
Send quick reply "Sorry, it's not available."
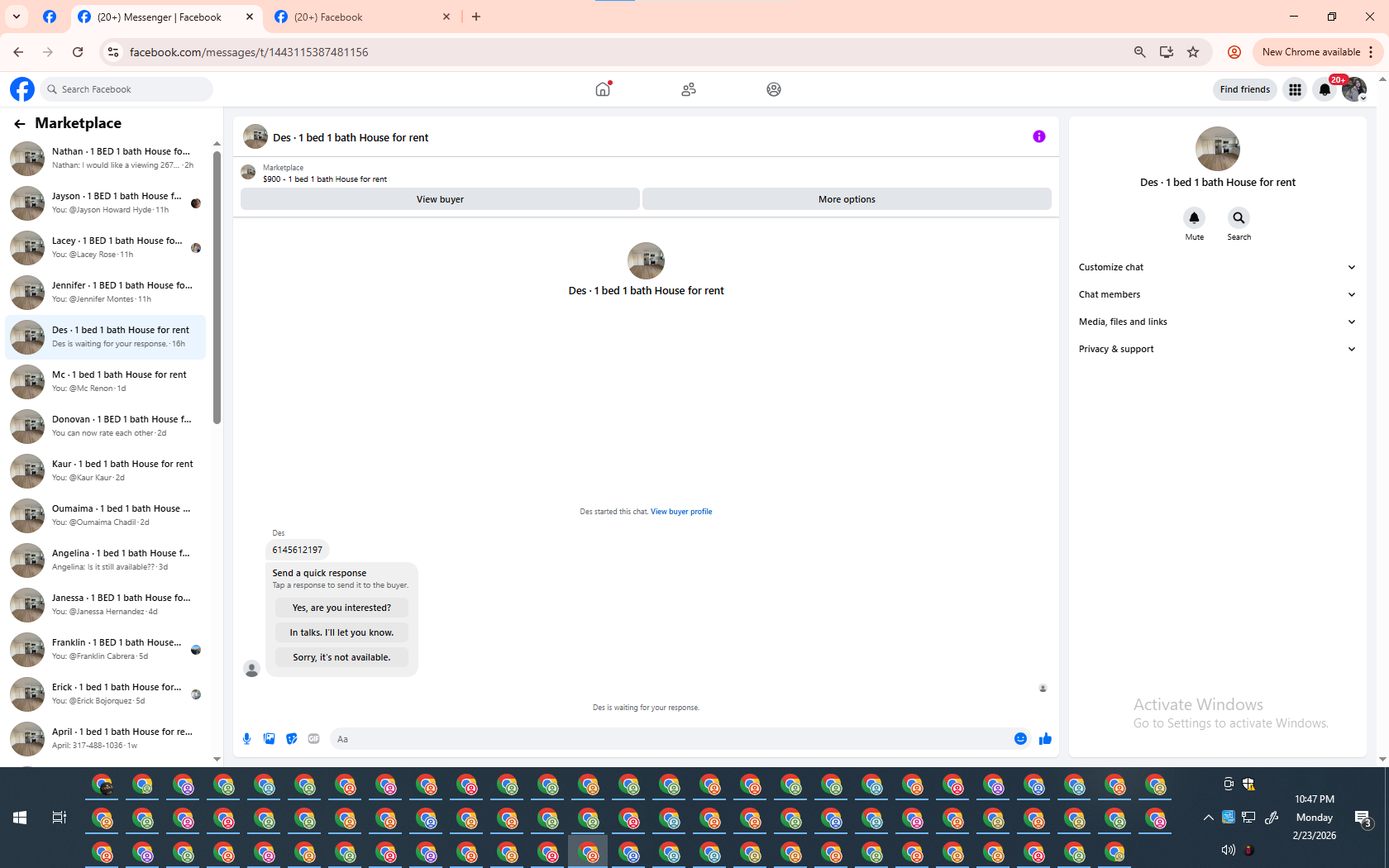pyautogui.click(x=341, y=657)
